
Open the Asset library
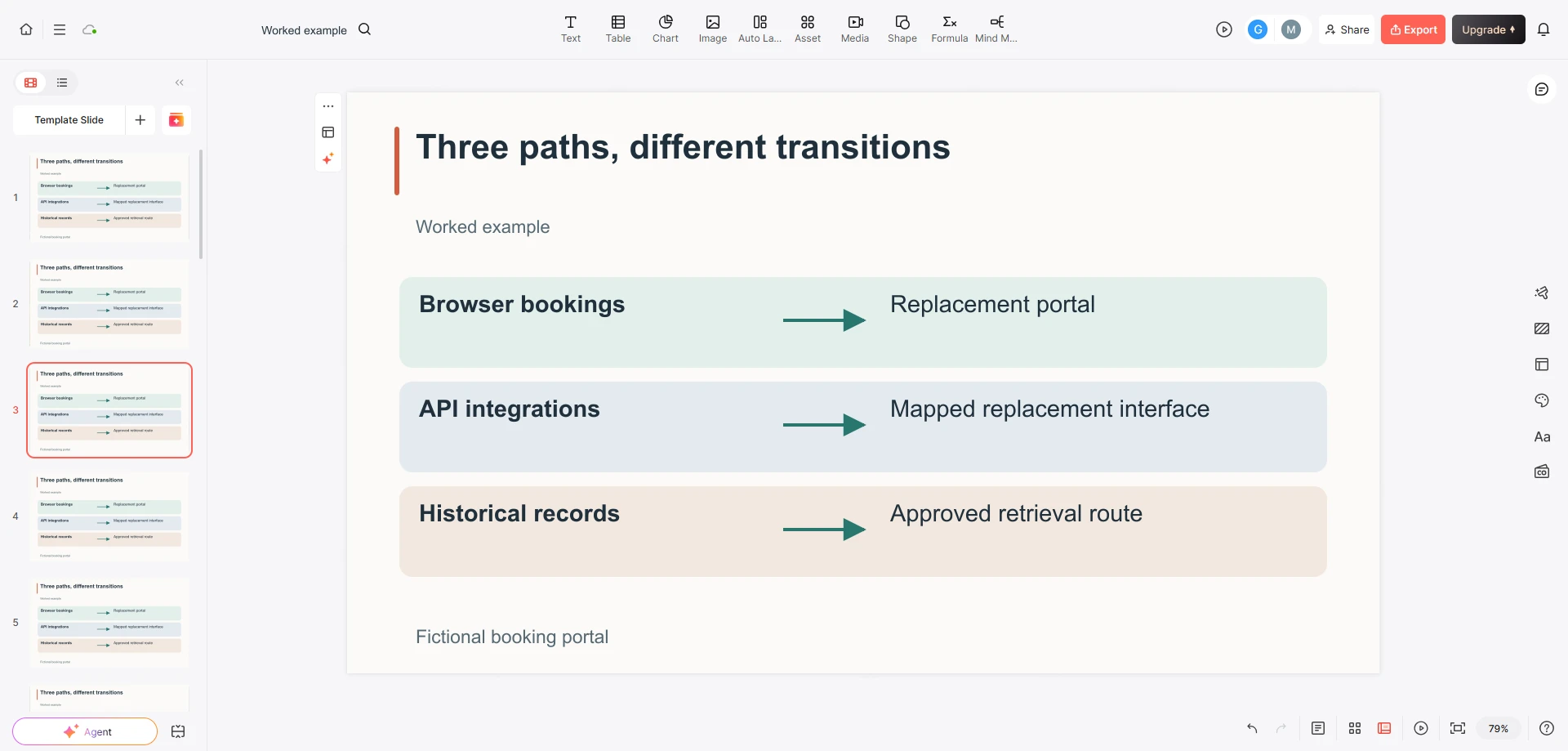coord(808,29)
